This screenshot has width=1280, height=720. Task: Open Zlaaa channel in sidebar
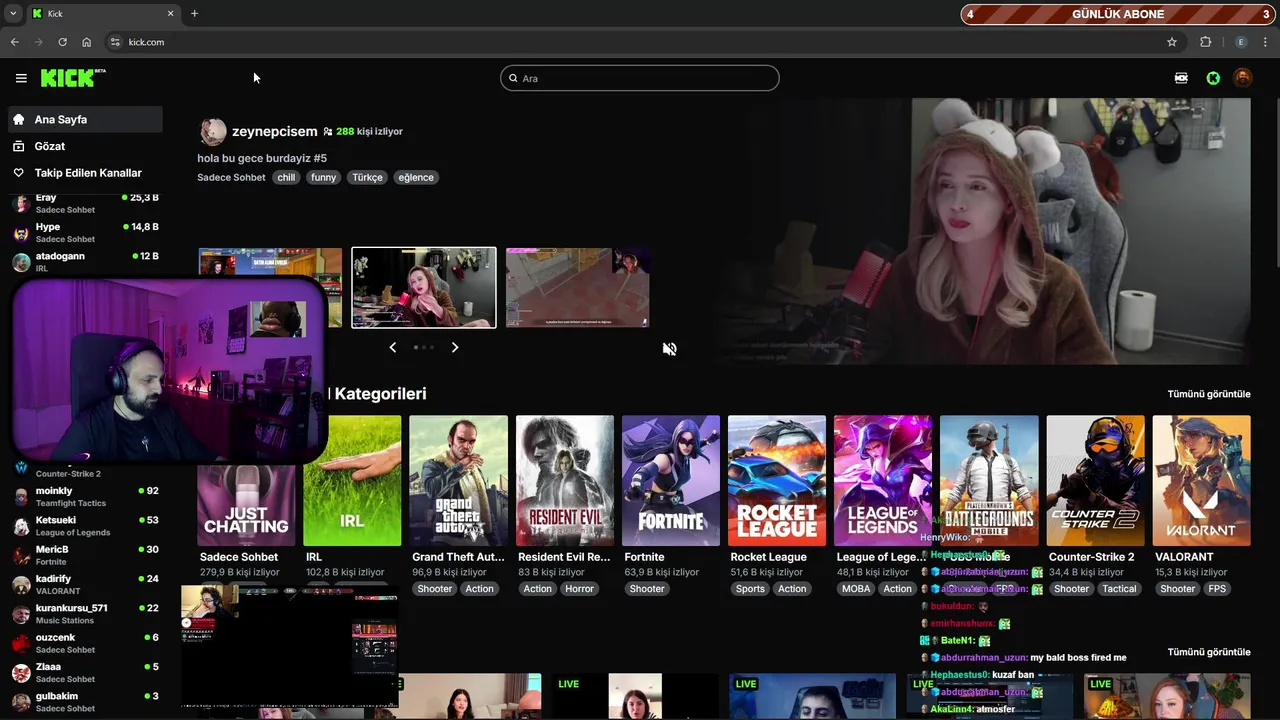tap(85, 672)
